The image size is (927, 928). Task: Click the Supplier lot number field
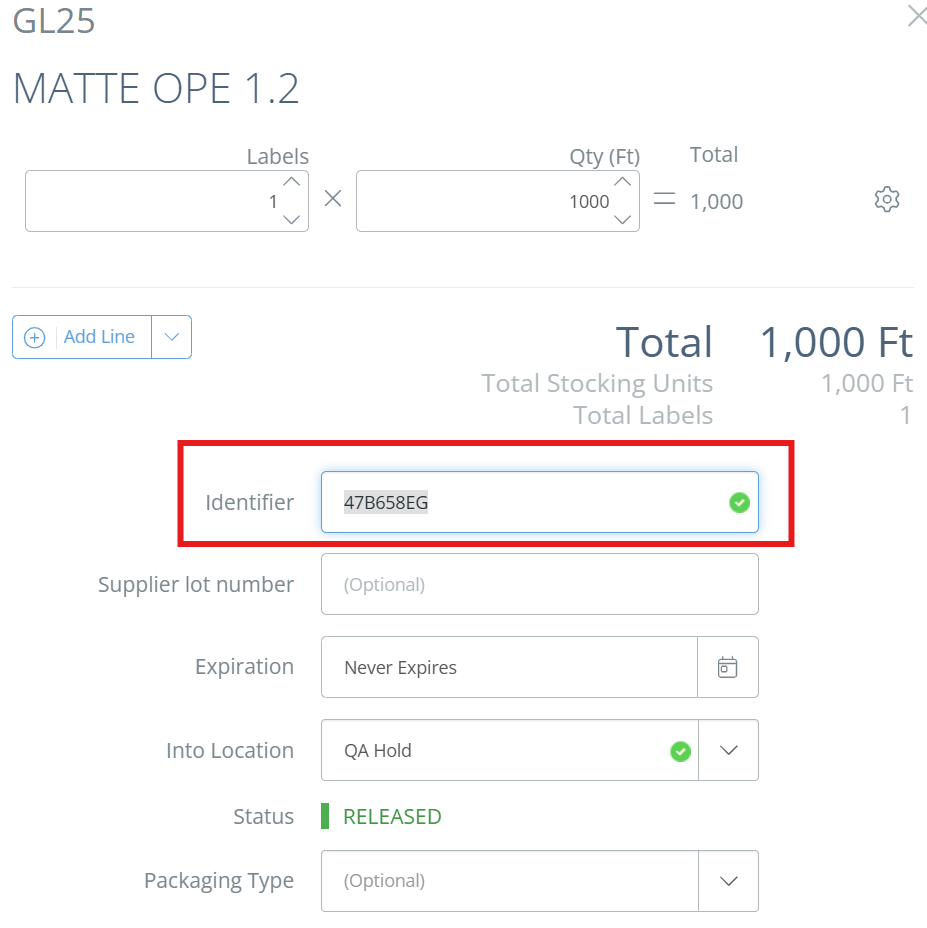539,584
